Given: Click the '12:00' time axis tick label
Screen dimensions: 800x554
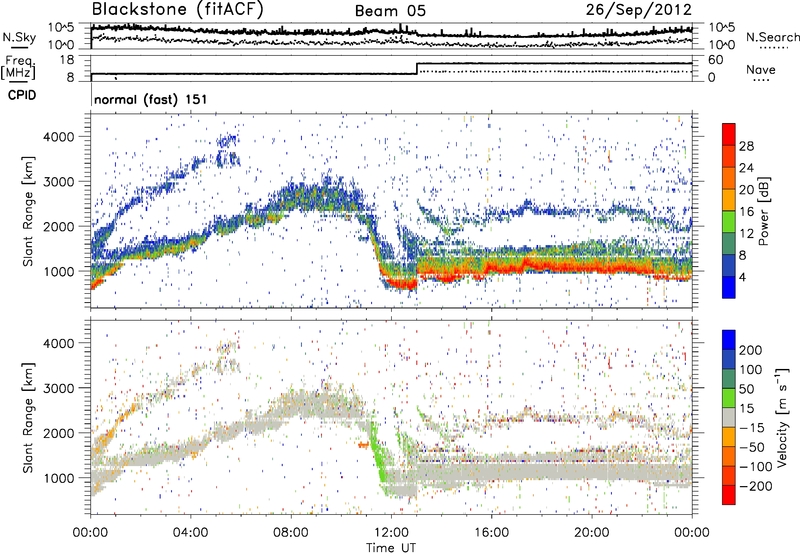Looking at the screenshot, I should (391, 533).
